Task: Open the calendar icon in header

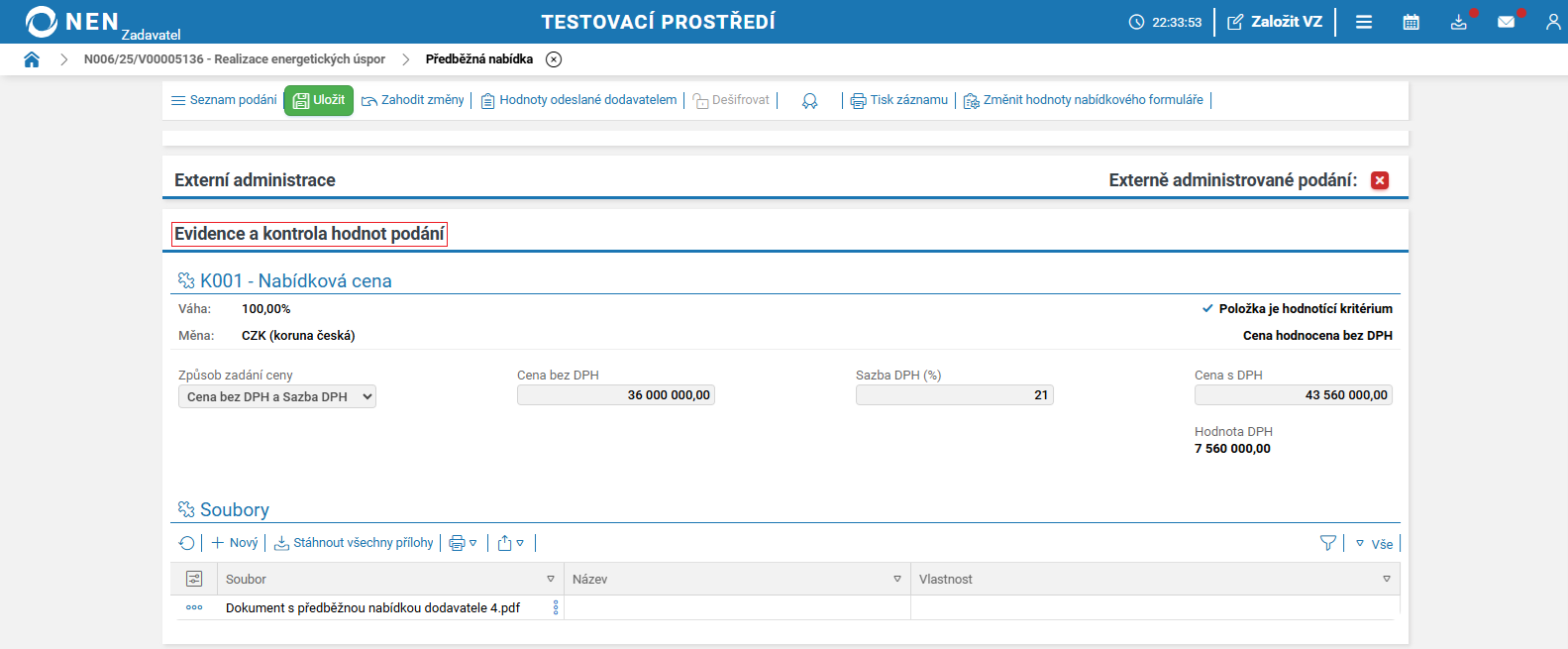Action: [x=1411, y=22]
